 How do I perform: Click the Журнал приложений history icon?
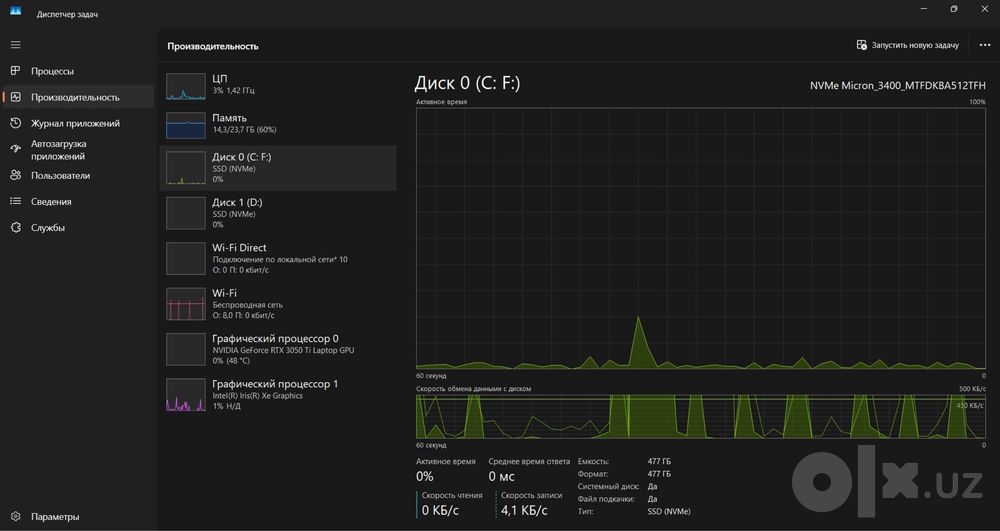pos(16,124)
